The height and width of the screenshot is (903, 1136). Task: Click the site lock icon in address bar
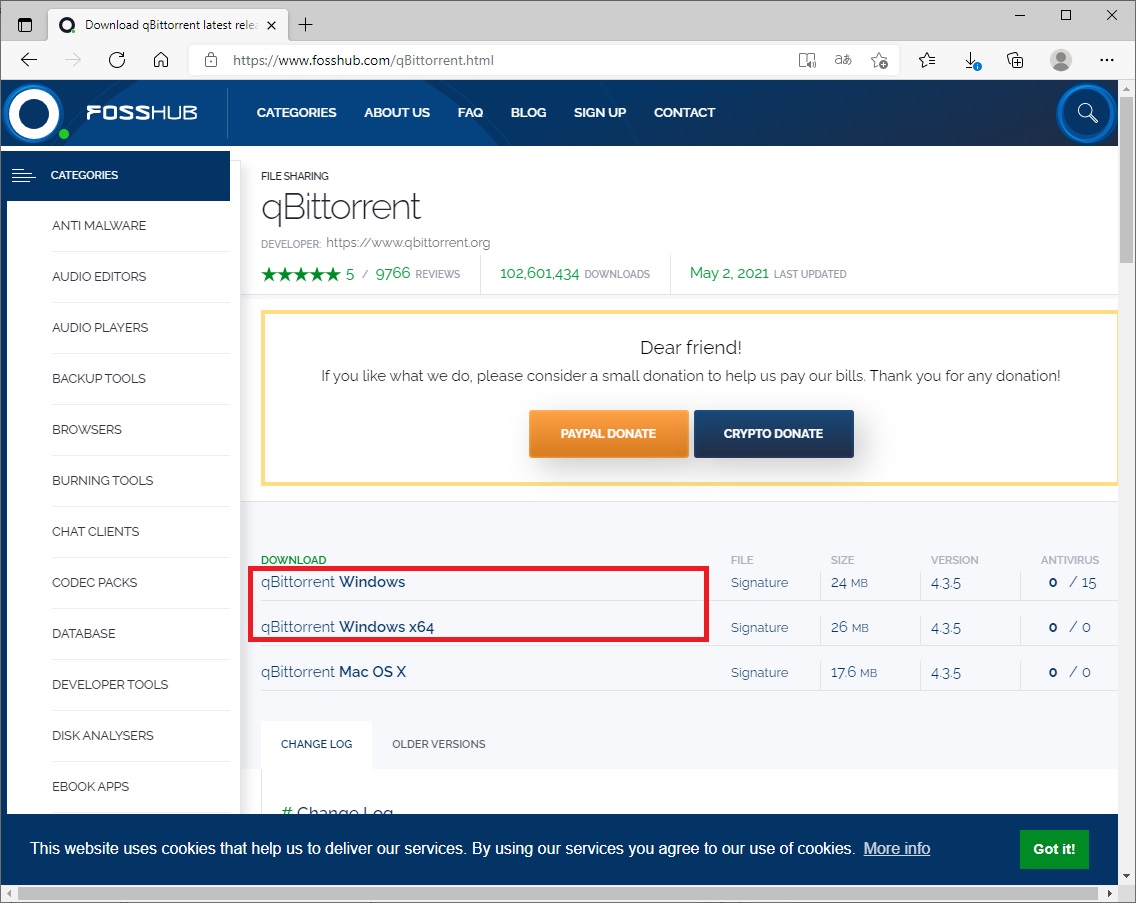point(211,60)
